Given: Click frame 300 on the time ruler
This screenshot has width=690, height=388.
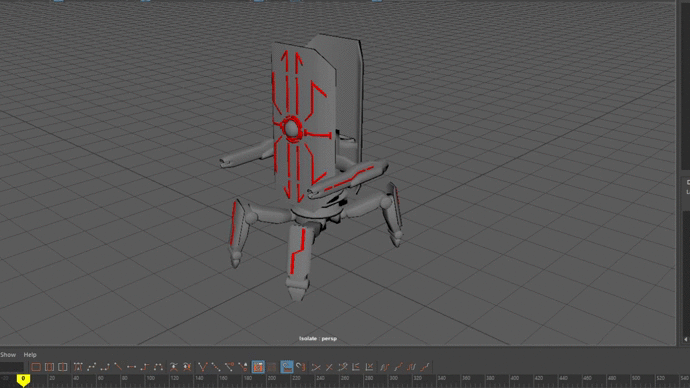Looking at the screenshot, I should (393, 378).
